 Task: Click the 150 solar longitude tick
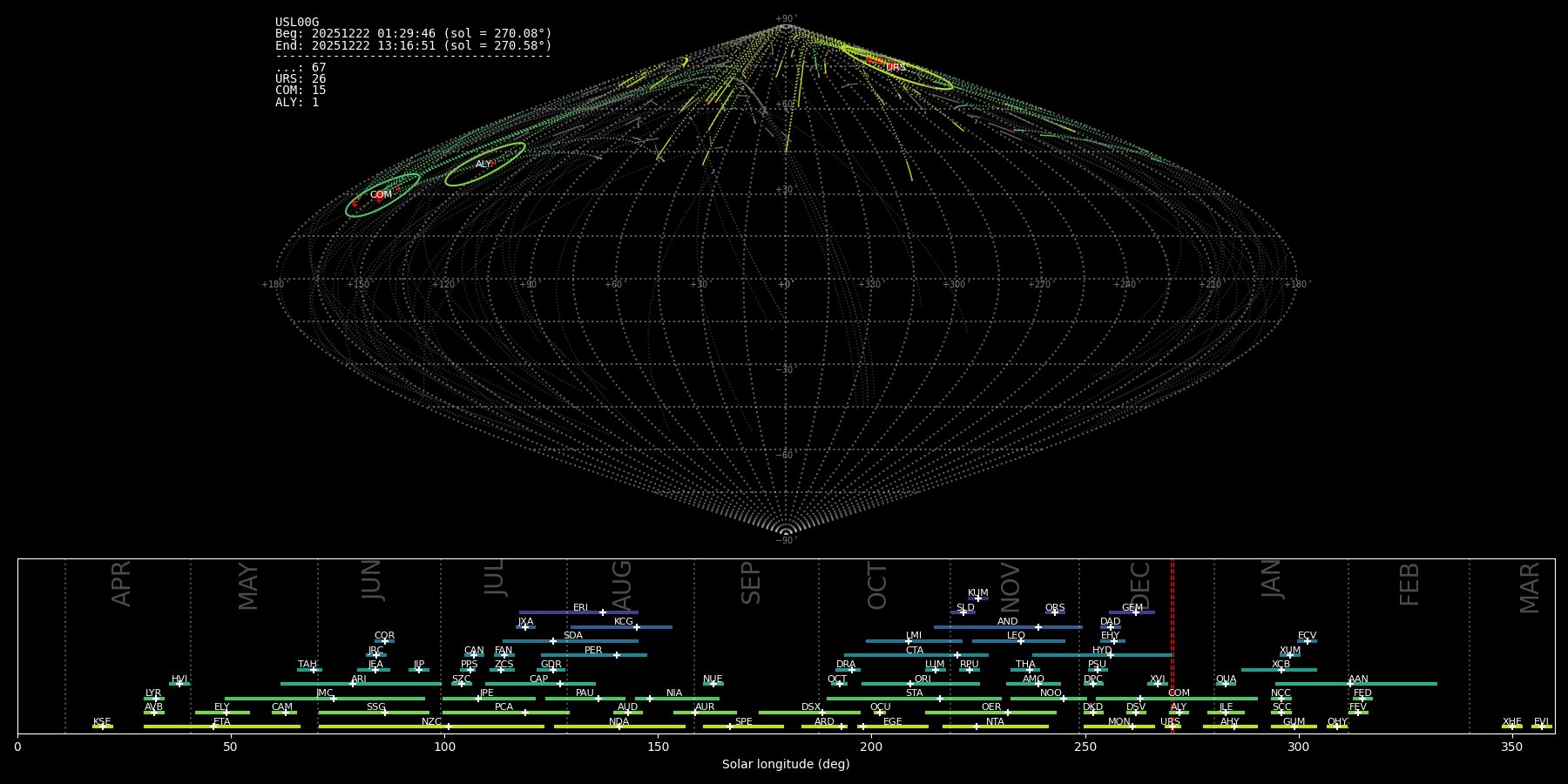[658, 747]
